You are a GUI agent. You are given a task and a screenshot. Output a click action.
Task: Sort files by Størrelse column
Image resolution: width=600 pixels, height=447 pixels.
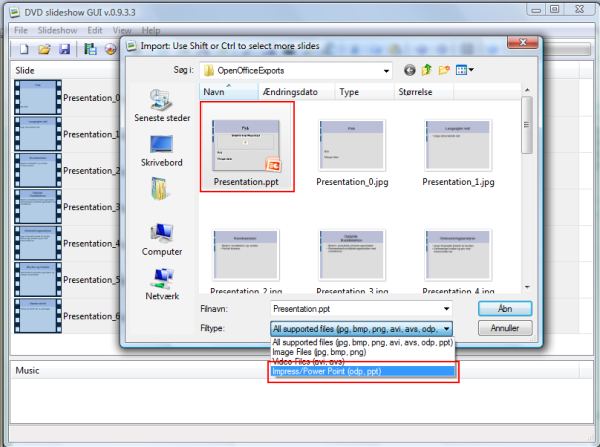point(424,92)
